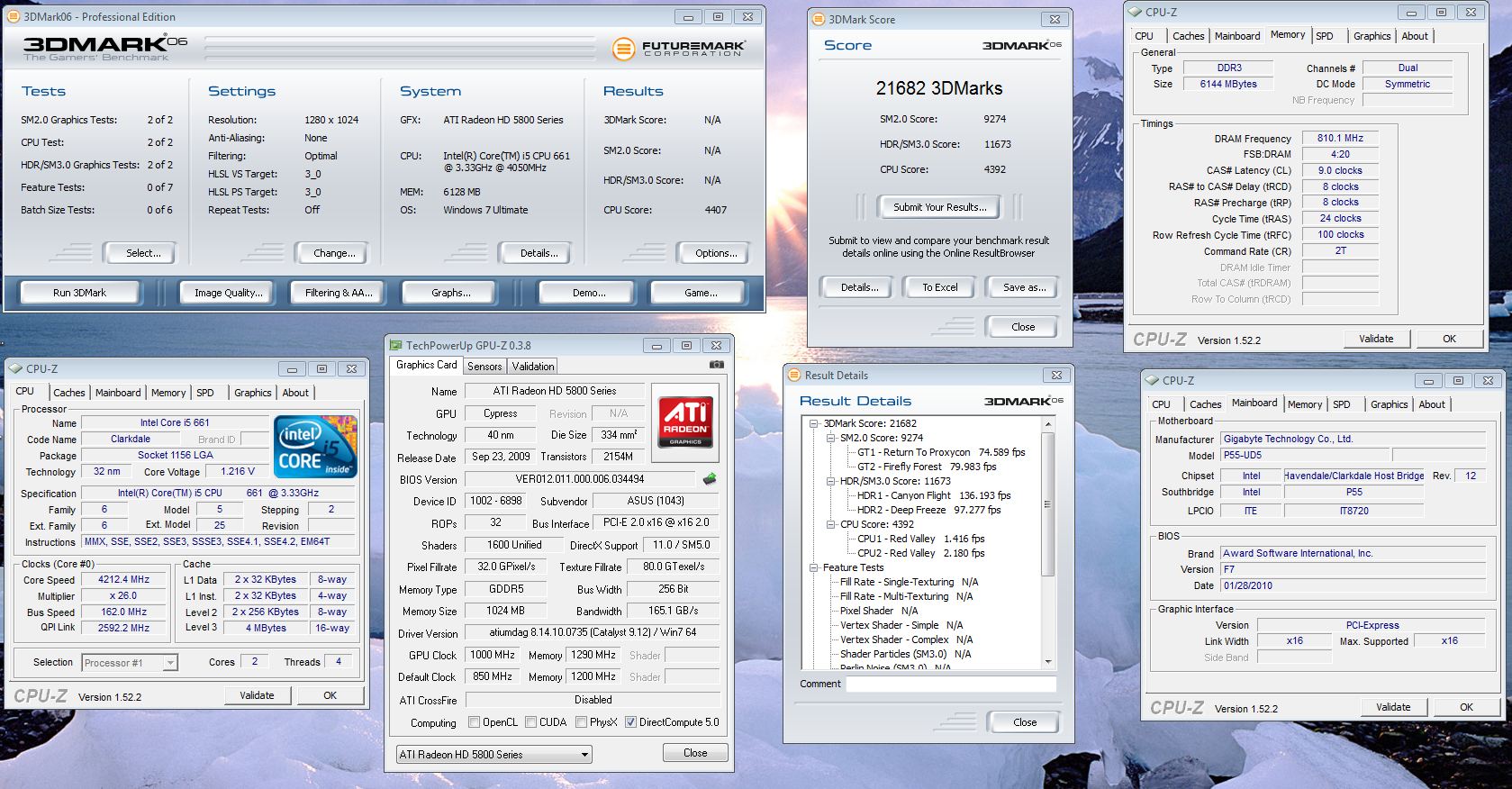Click the 3DMark06 Professional Edition title icon
The width and height of the screenshot is (1512, 789).
14,16
